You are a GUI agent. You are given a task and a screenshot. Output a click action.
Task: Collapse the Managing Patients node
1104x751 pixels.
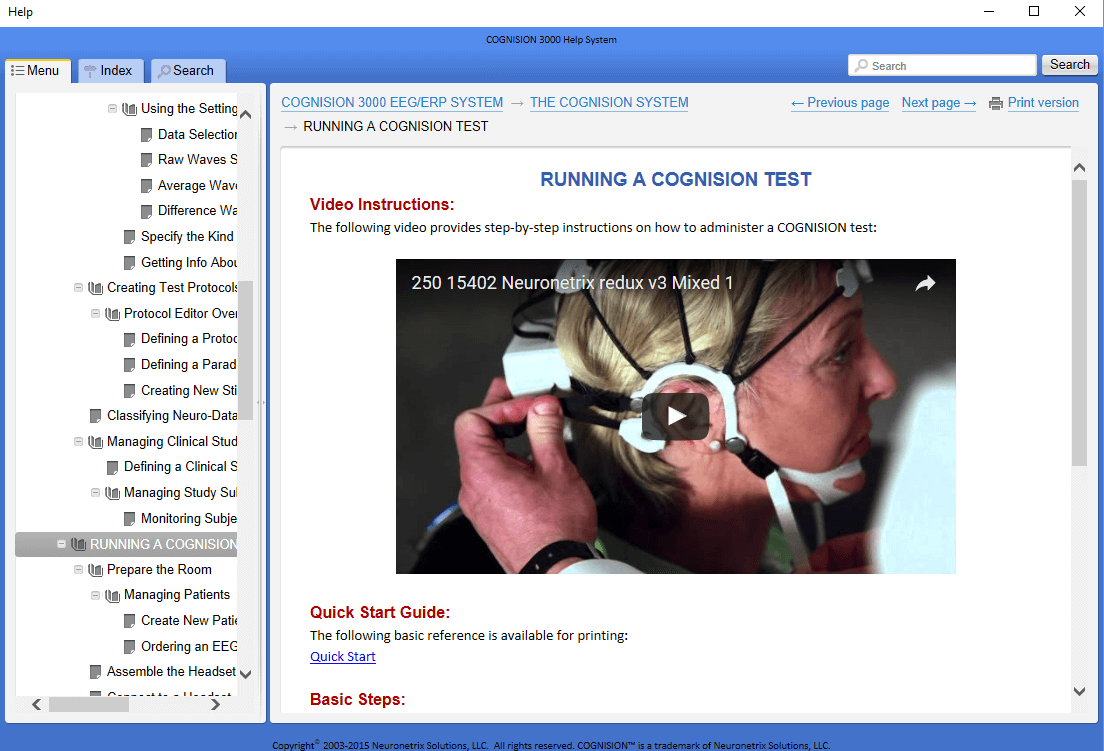click(95, 595)
